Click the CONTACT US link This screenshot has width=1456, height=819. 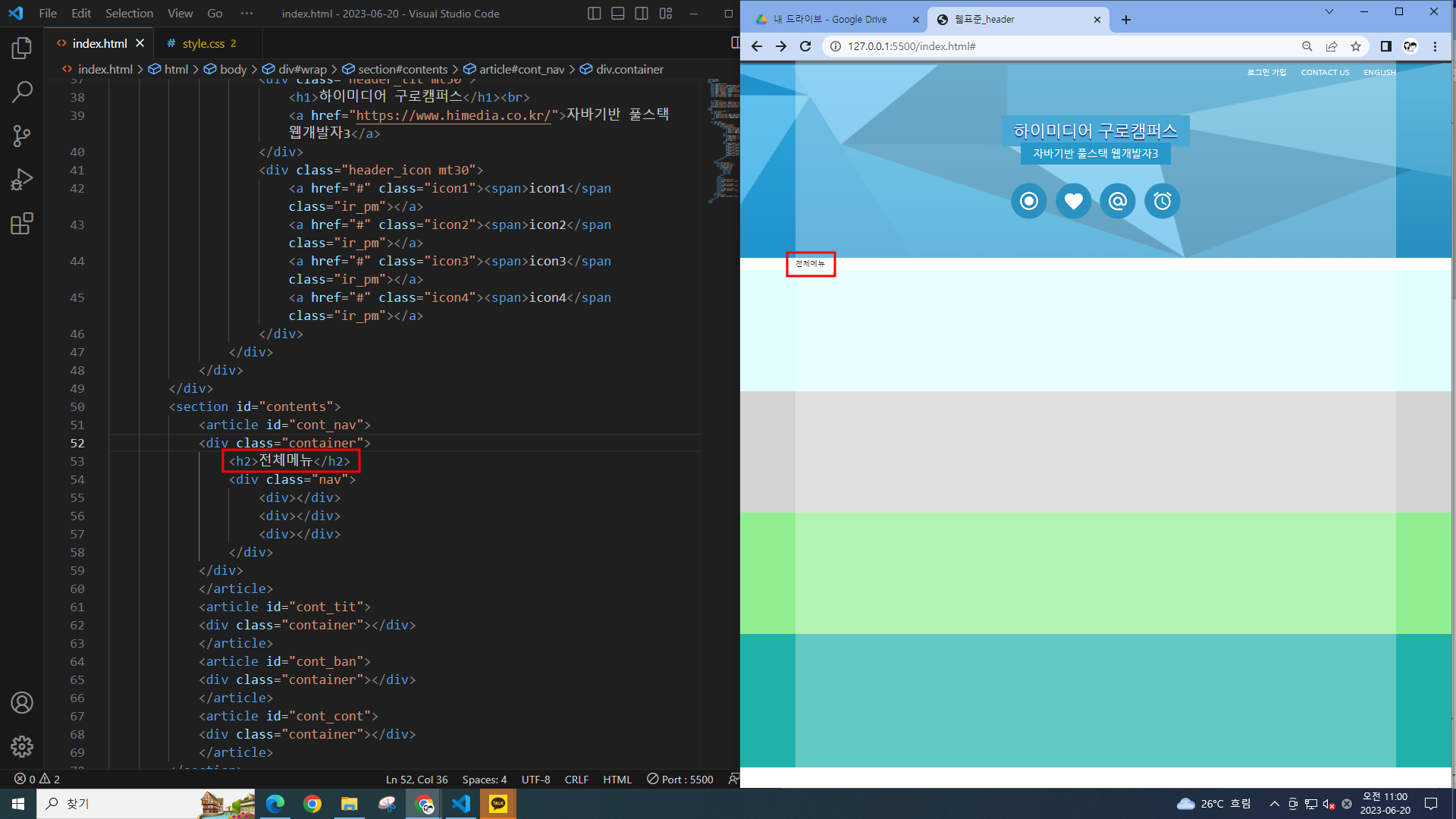click(1325, 73)
